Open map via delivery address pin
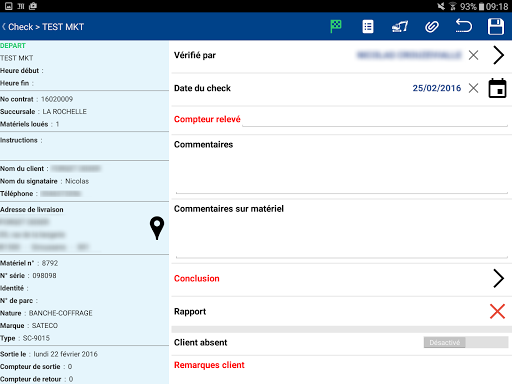Viewport: 512px width, 384px height. point(157,228)
